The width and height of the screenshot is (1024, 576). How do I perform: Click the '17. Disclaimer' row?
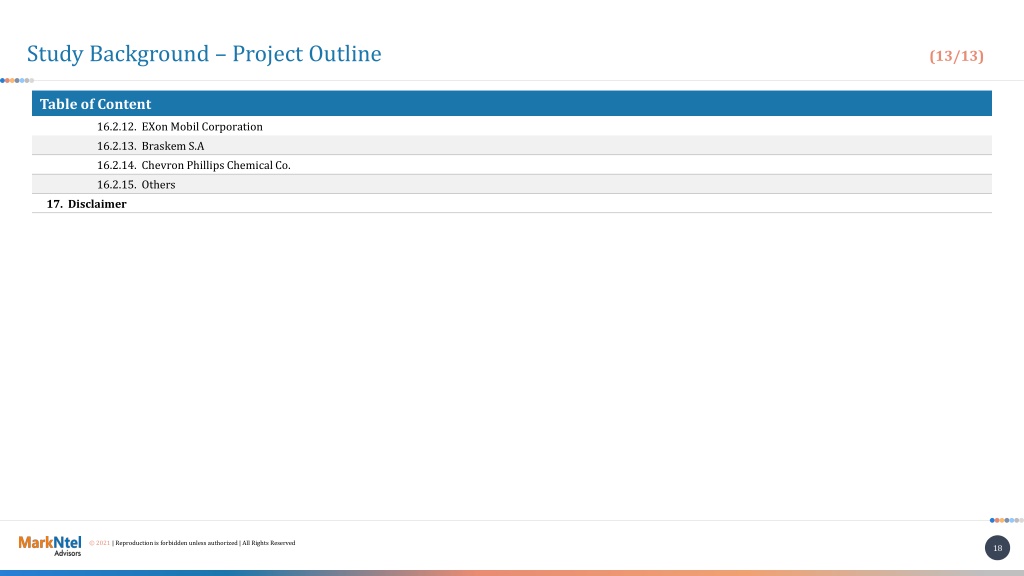(x=512, y=204)
